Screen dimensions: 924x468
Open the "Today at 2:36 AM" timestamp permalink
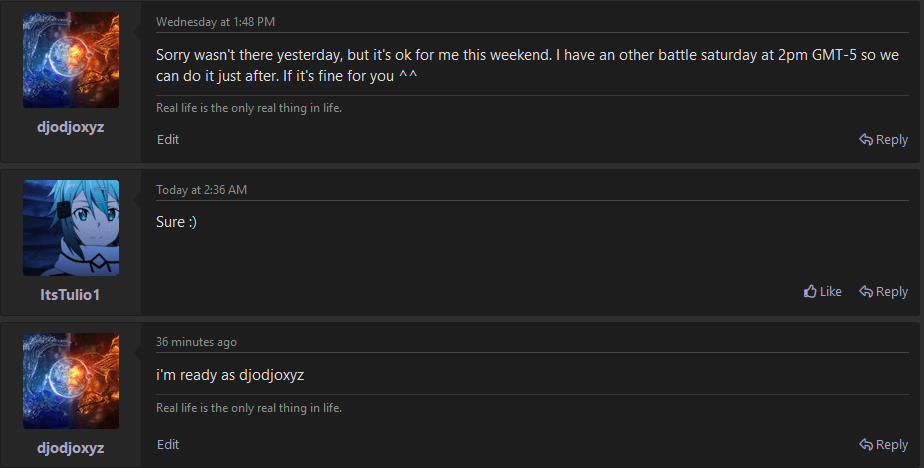coord(202,190)
